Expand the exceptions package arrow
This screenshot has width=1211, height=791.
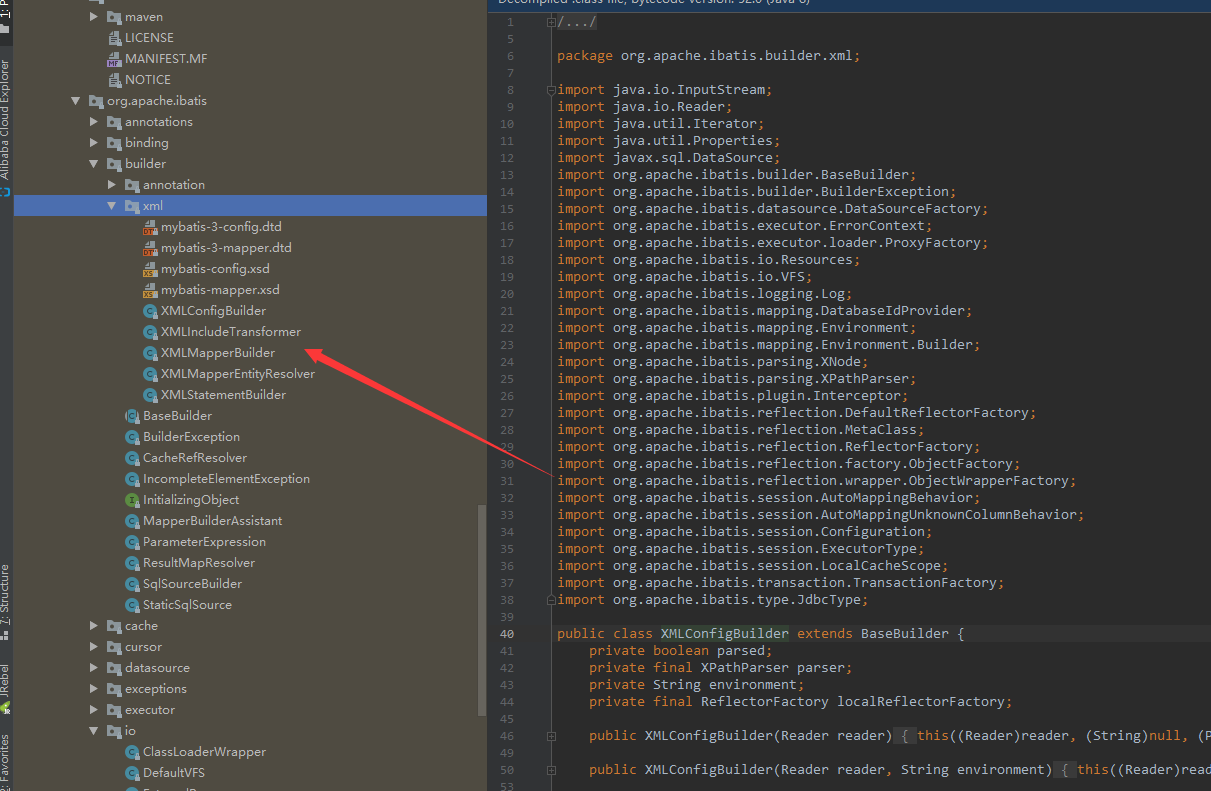(x=94, y=689)
